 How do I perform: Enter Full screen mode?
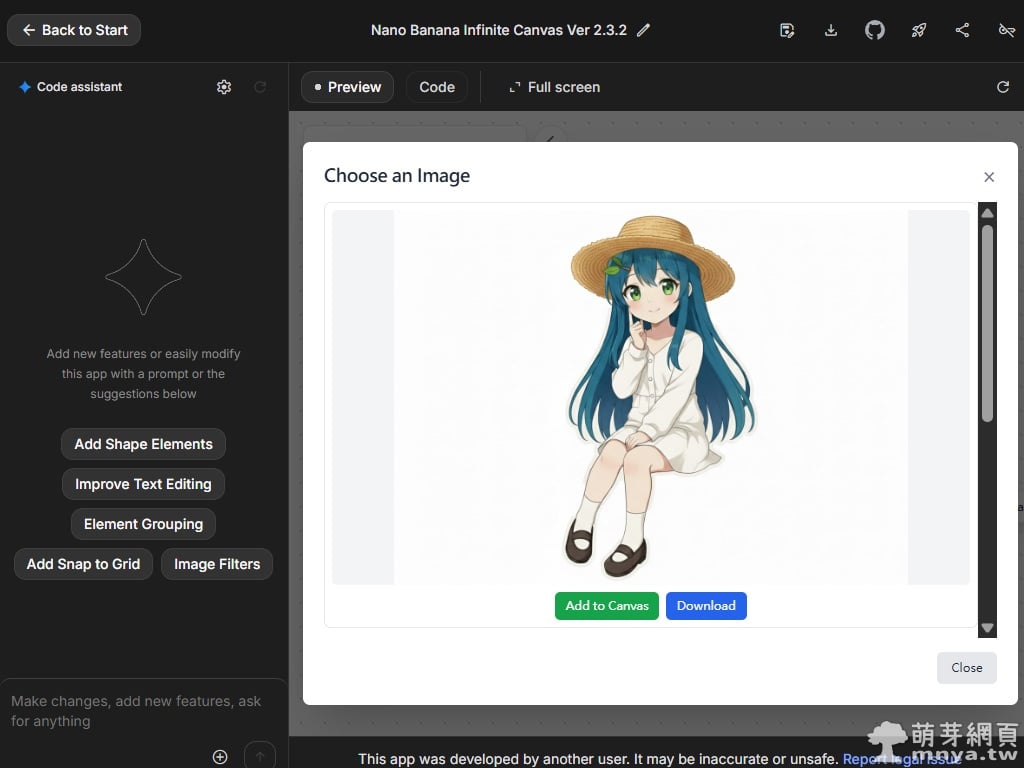click(554, 87)
